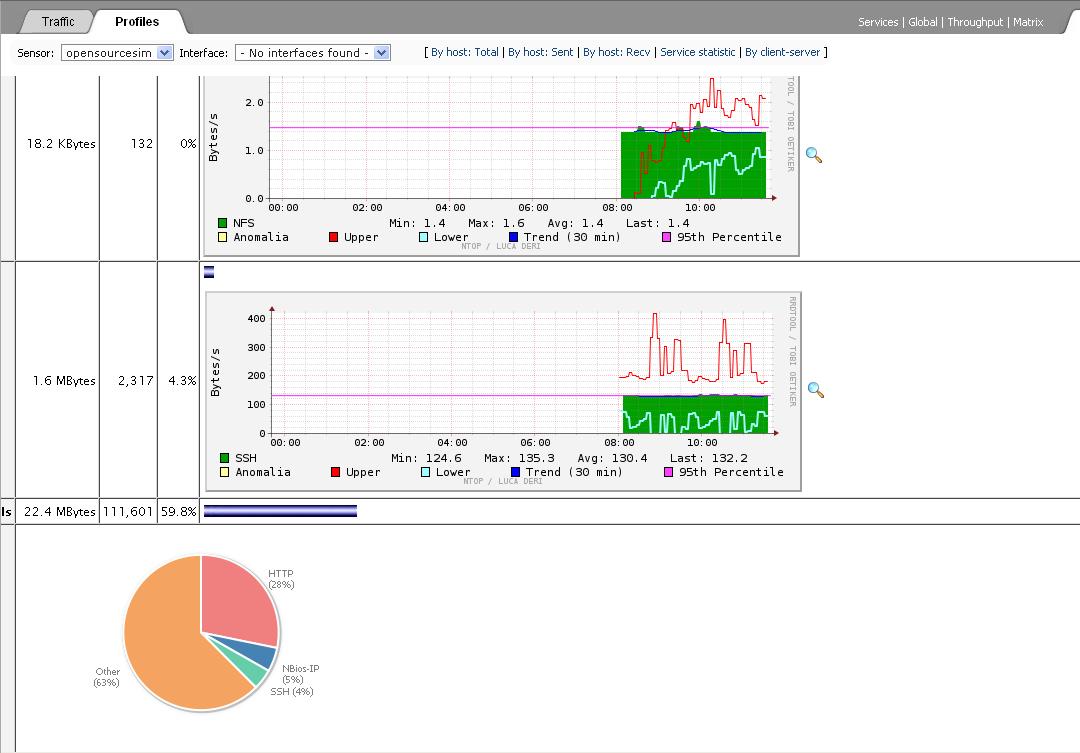Open the Interface dropdown

[x=312, y=53]
